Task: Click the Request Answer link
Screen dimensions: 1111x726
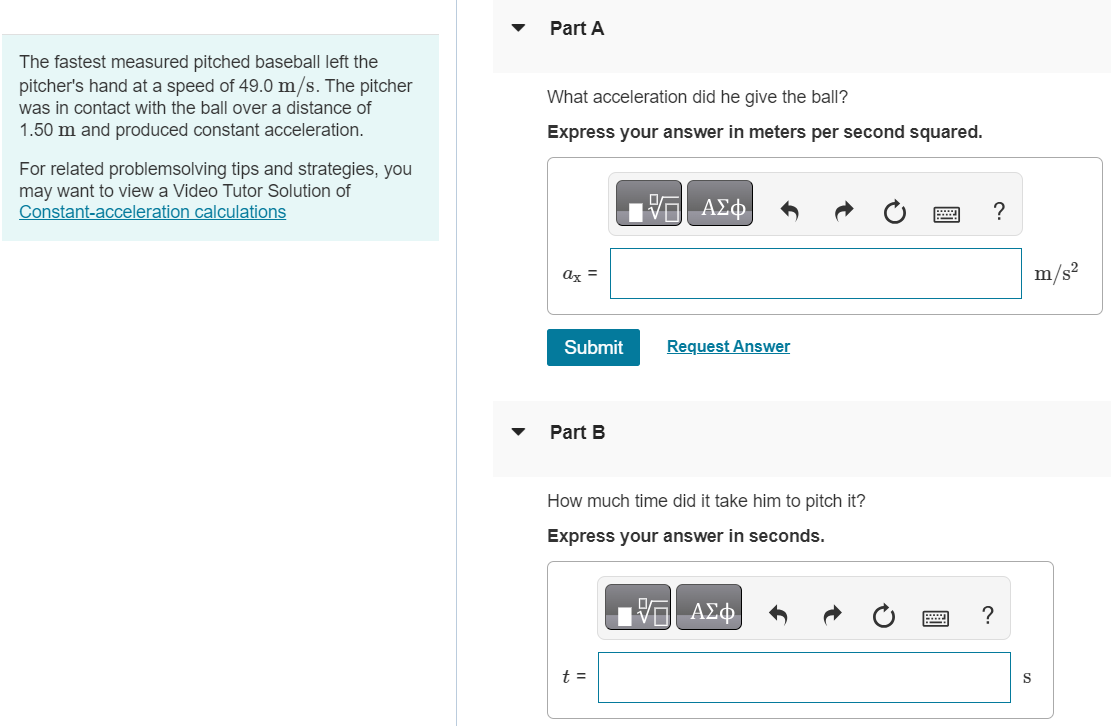Action: (x=728, y=346)
